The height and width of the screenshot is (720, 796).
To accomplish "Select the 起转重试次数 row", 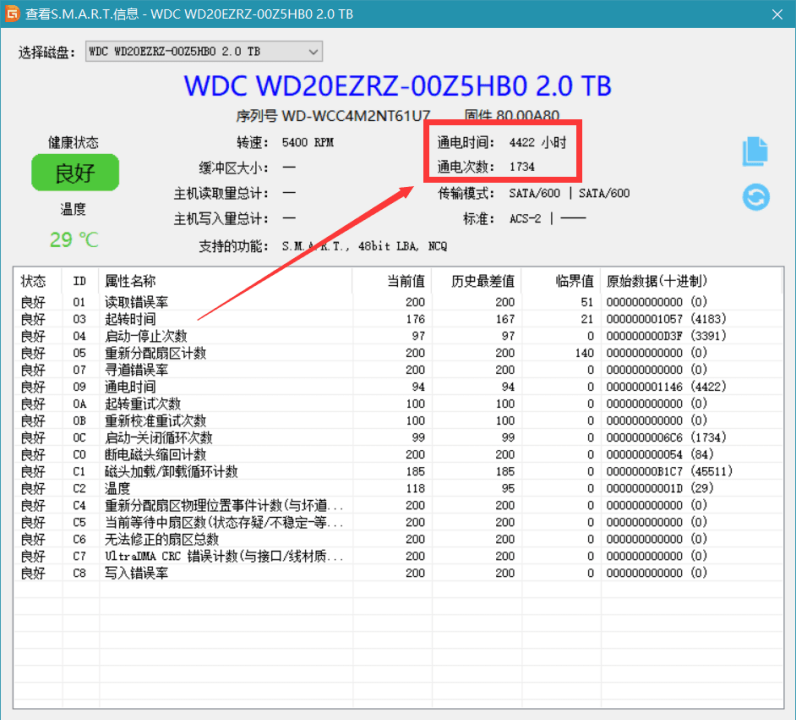I will coord(398,404).
